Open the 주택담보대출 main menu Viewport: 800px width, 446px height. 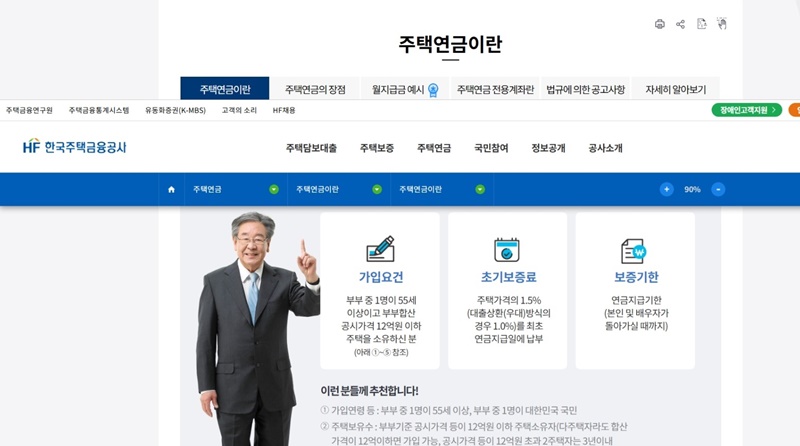(311, 148)
